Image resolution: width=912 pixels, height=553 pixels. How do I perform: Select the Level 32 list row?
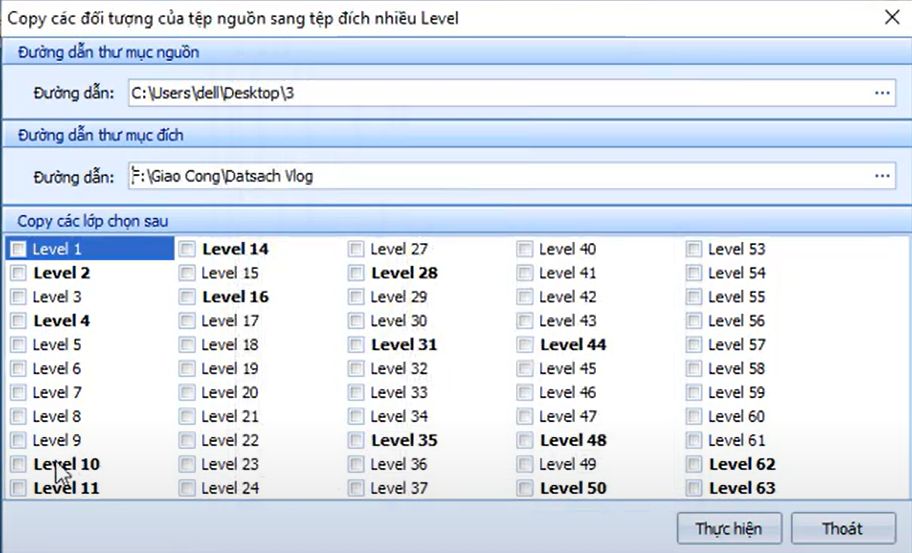(428, 368)
